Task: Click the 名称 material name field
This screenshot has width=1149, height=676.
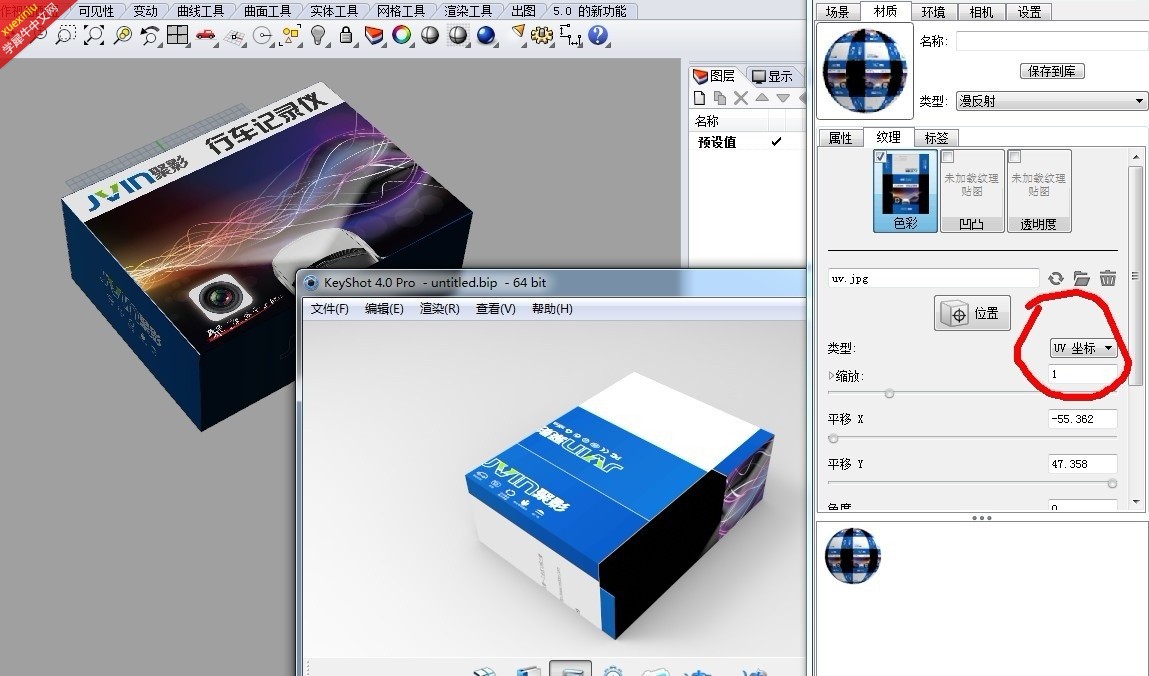Action: click(1052, 42)
